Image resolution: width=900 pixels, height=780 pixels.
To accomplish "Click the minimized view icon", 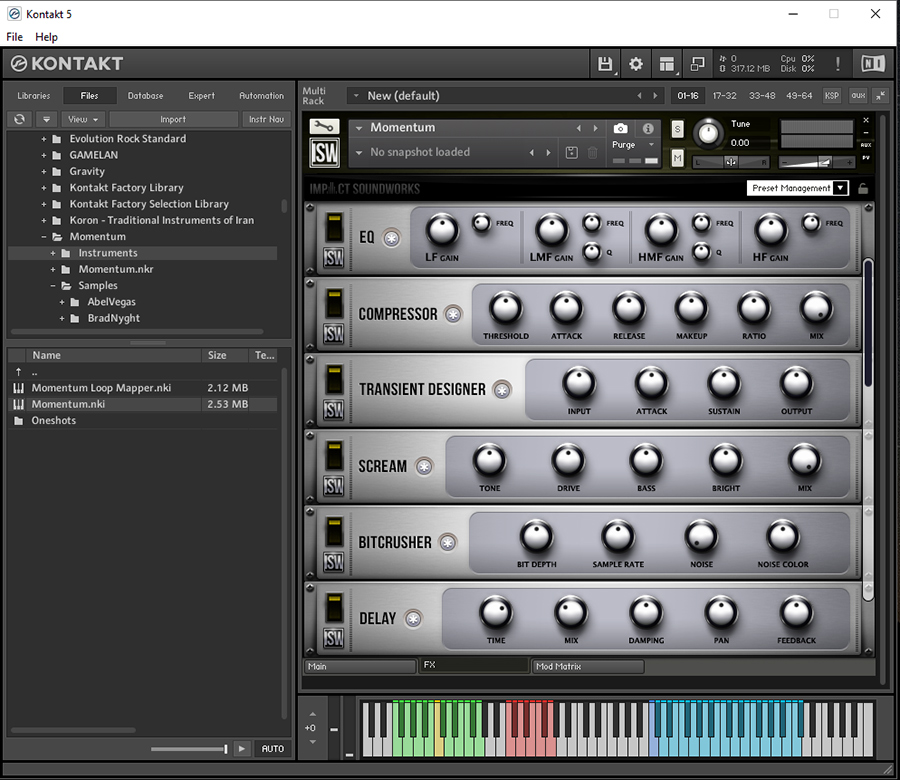I will coord(697,64).
